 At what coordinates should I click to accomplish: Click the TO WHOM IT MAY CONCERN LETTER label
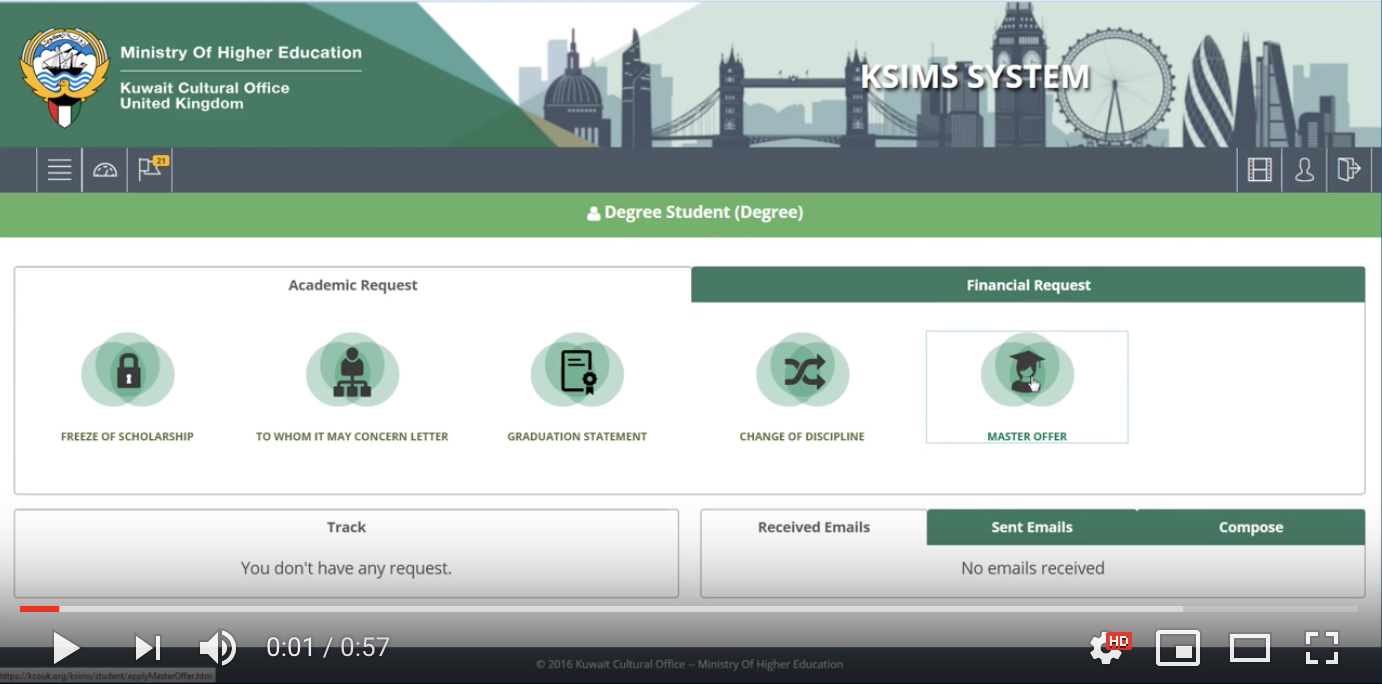pos(352,436)
